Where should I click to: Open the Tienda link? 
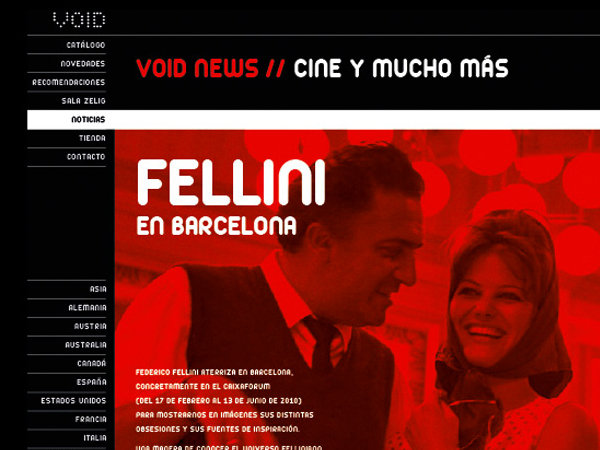(92, 138)
